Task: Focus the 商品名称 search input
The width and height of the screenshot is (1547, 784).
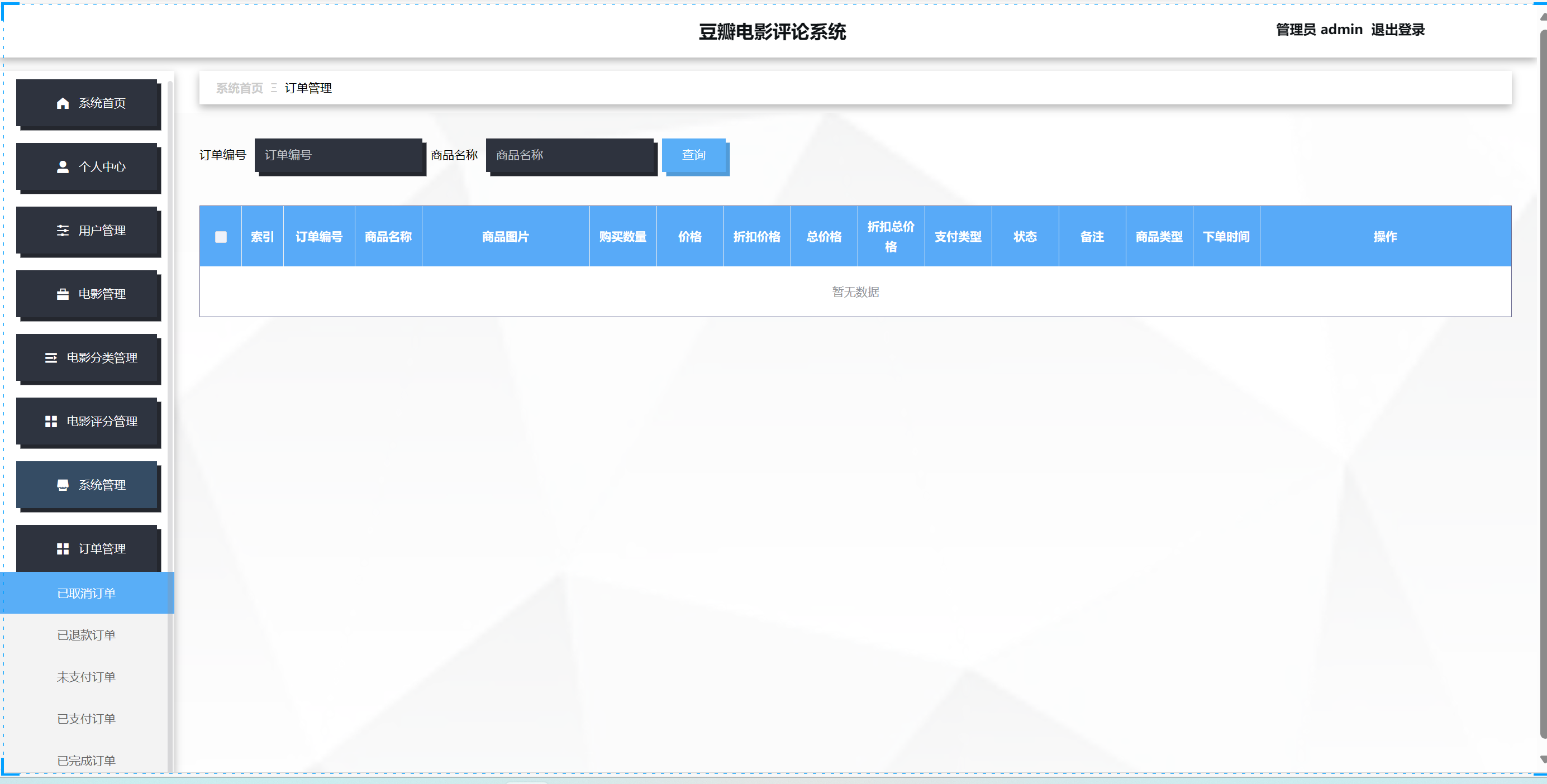Action: [570, 155]
